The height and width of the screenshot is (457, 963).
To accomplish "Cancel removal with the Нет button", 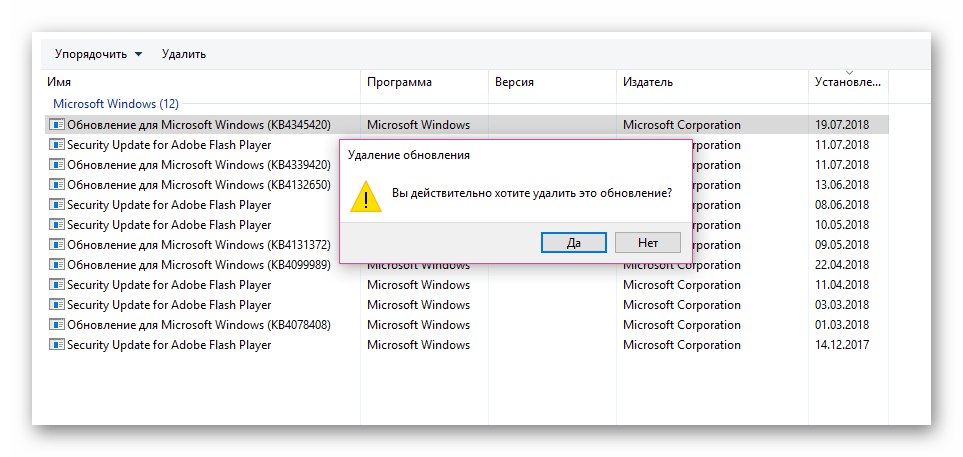I will point(647,243).
